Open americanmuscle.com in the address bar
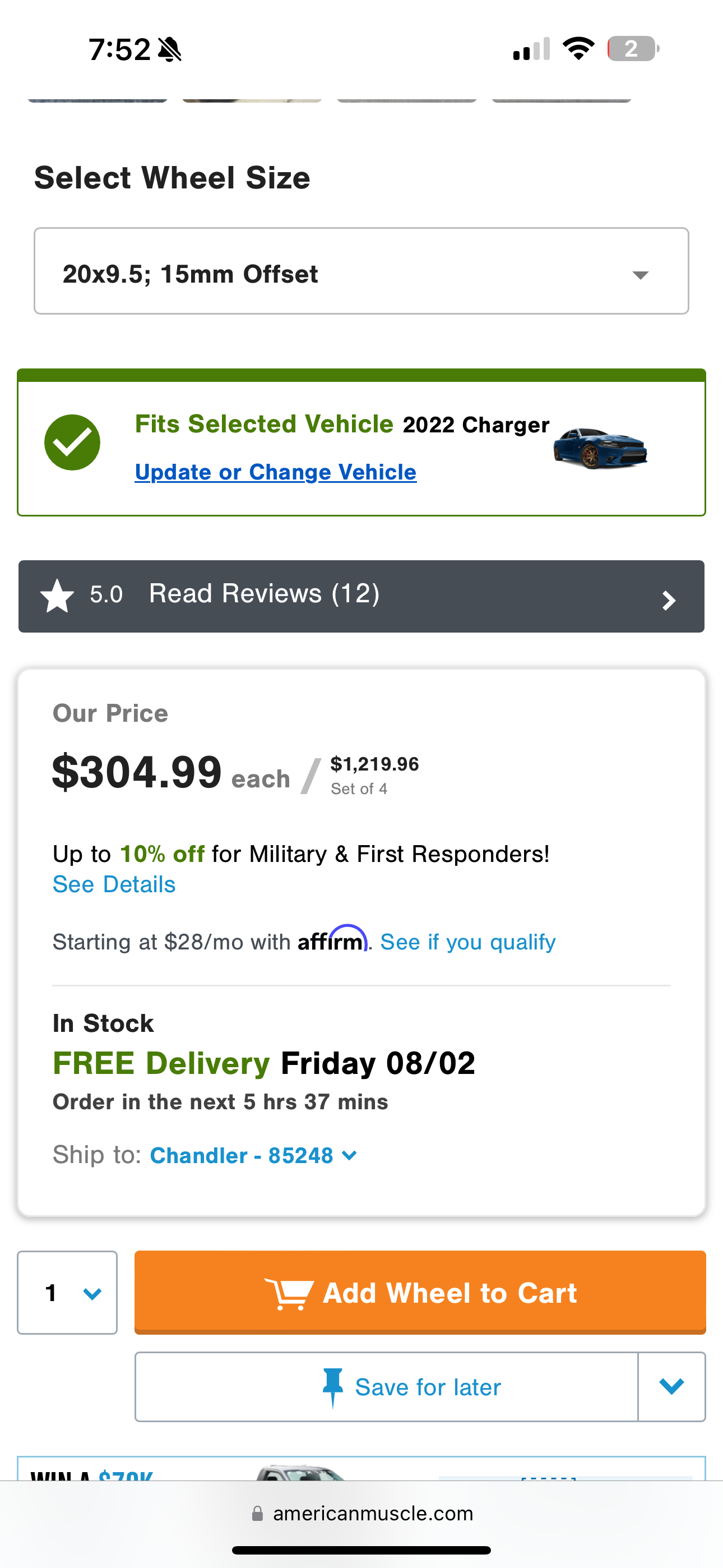The width and height of the screenshot is (723, 1568). click(x=374, y=1514)
